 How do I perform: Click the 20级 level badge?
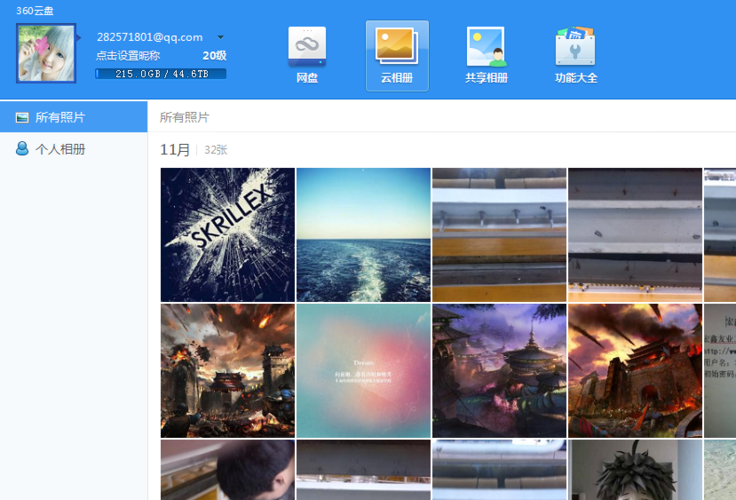[215, 56]
